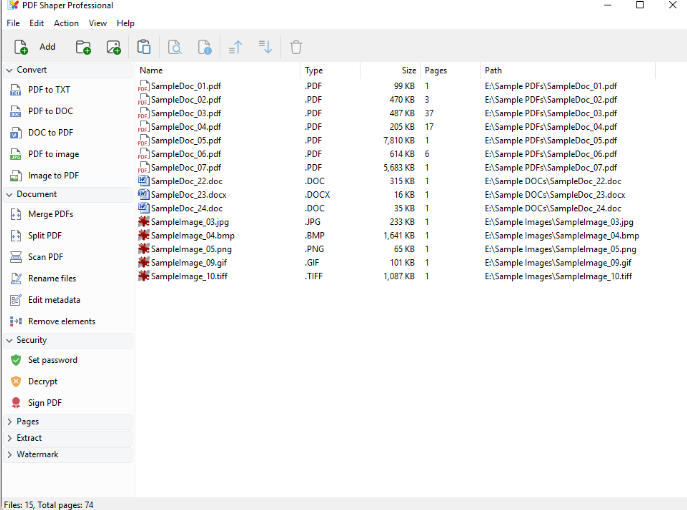Image resolution: width=687 pixels, height=510 pixels.
Task: Click the Remove (trash) toolbar icon
Action: click(x=296, y=47)
